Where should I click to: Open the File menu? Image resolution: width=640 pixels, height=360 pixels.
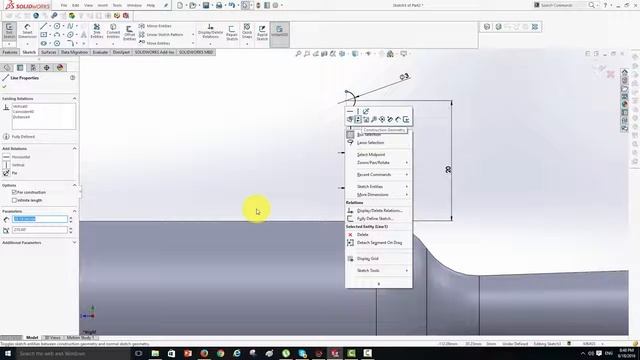(64, 6)
